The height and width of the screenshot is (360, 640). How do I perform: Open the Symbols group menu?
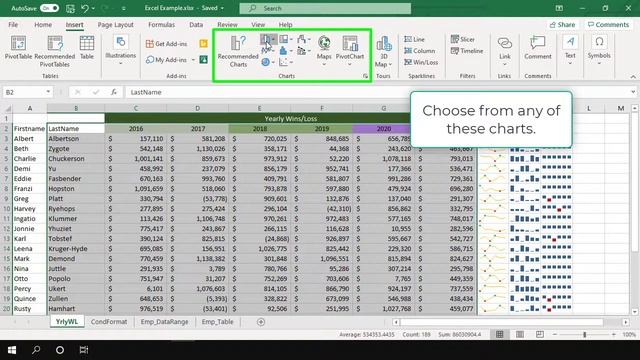[599, 51]
